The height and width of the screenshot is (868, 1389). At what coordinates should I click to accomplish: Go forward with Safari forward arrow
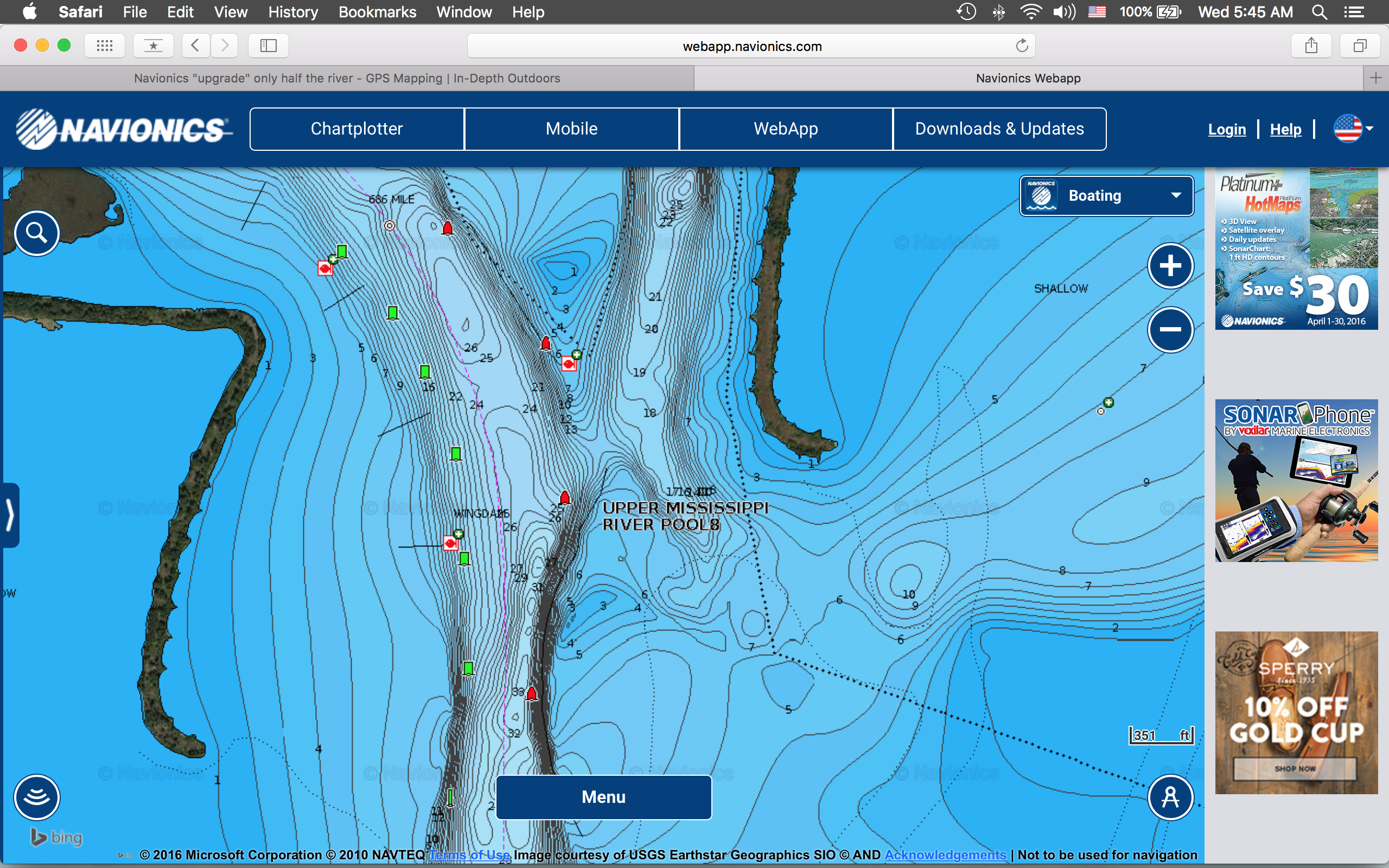point(225,46)
